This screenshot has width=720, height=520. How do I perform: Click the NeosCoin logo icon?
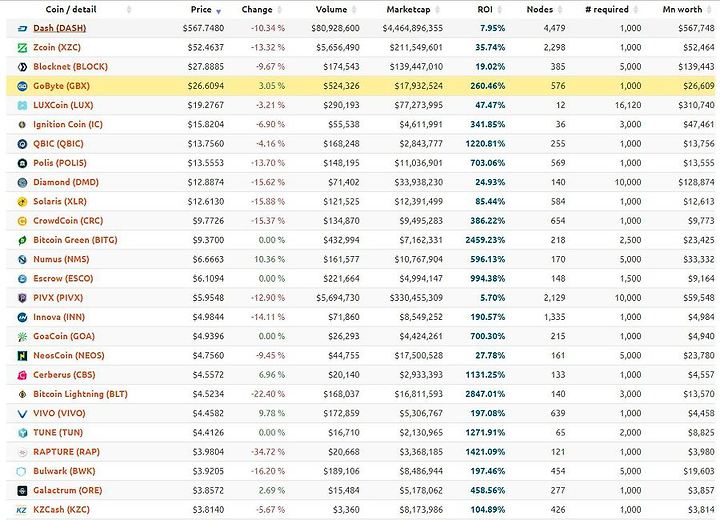22,356
